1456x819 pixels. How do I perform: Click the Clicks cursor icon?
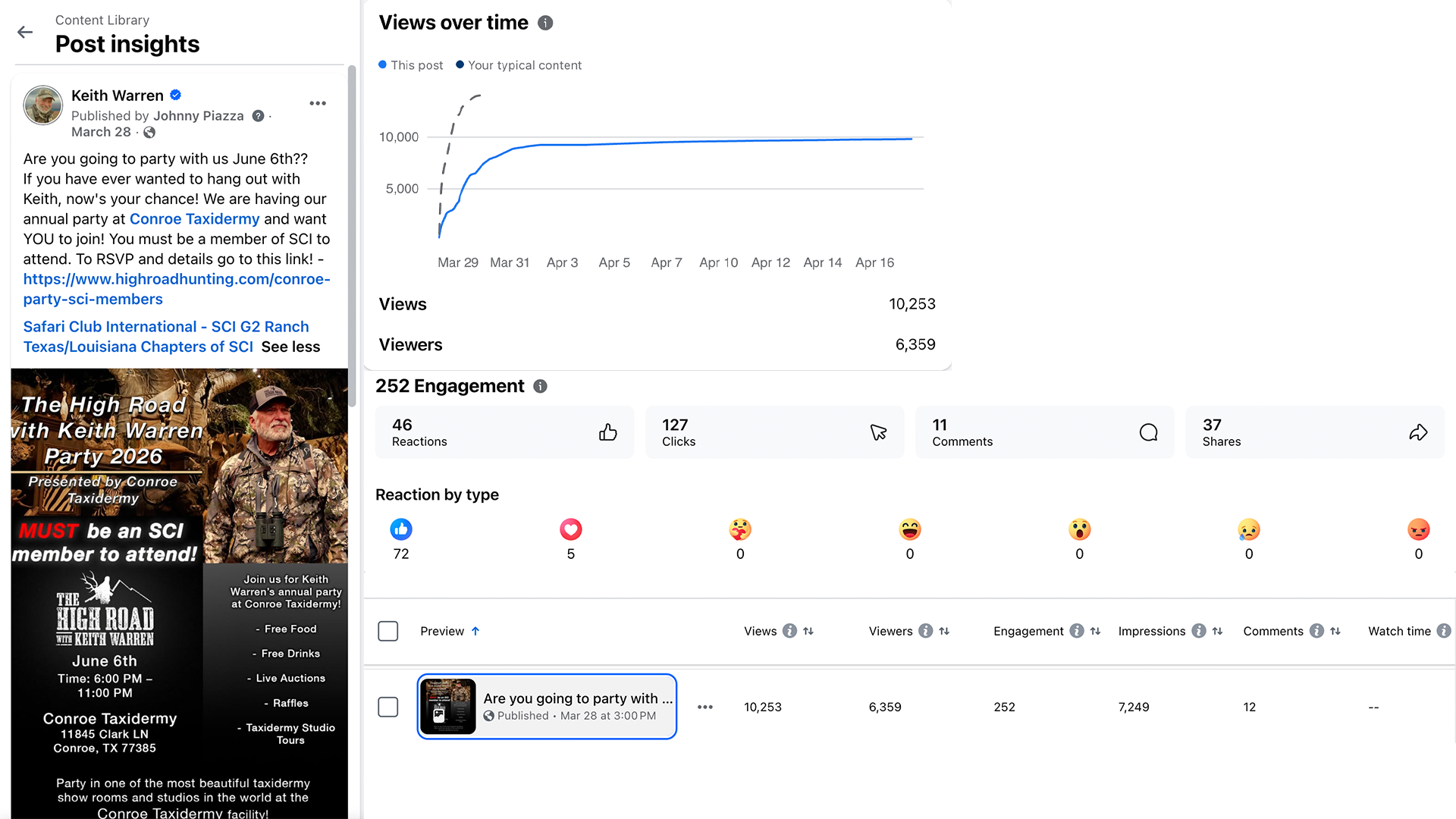[x=878, y=432]
